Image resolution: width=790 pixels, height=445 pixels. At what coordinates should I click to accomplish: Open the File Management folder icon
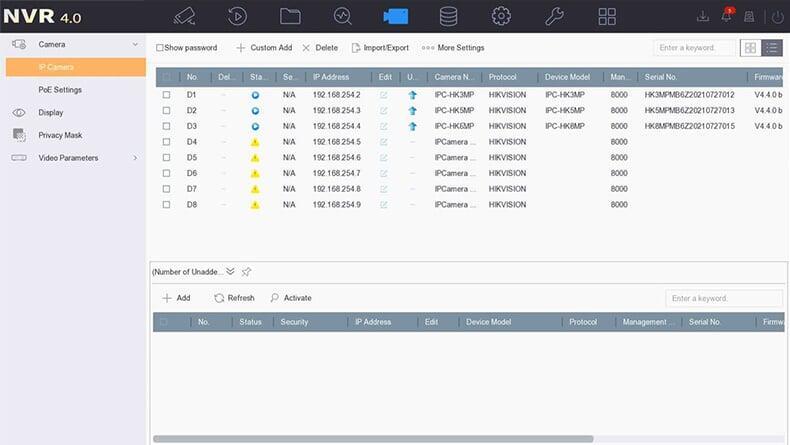pos(290,16)
